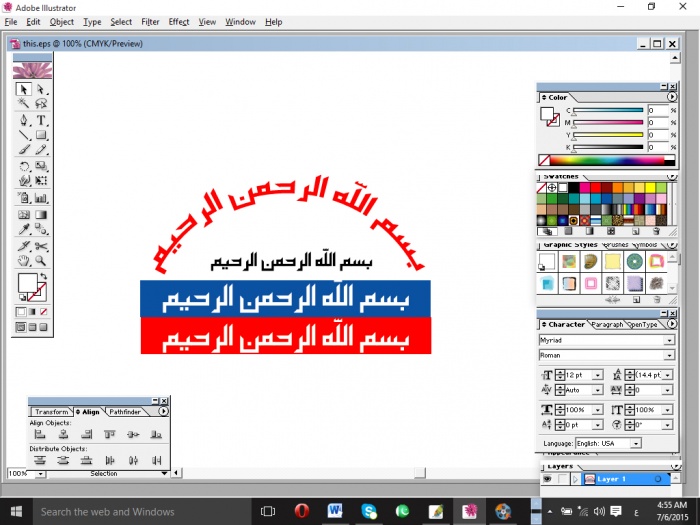The width and height of the screenshot is (700, 525).
Task: Click the Black (K) slider in Color panel
Action: [608, 147]
